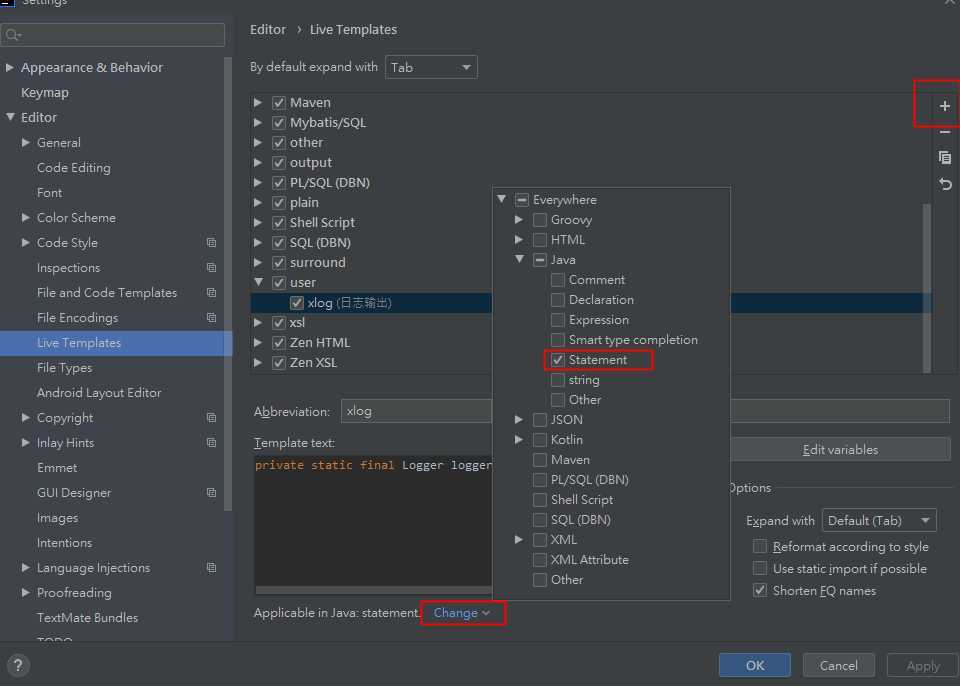The image size is (960, 686).
Task: Click the OK button
Action: [754, 665]
